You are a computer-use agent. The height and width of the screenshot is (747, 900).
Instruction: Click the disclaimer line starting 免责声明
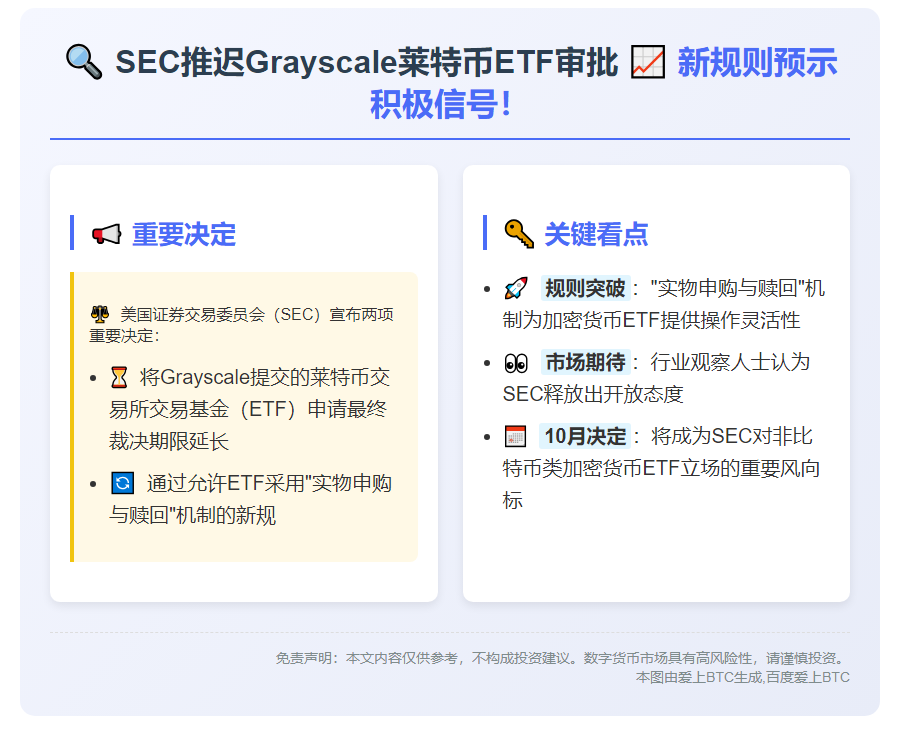tap(562, 658)
